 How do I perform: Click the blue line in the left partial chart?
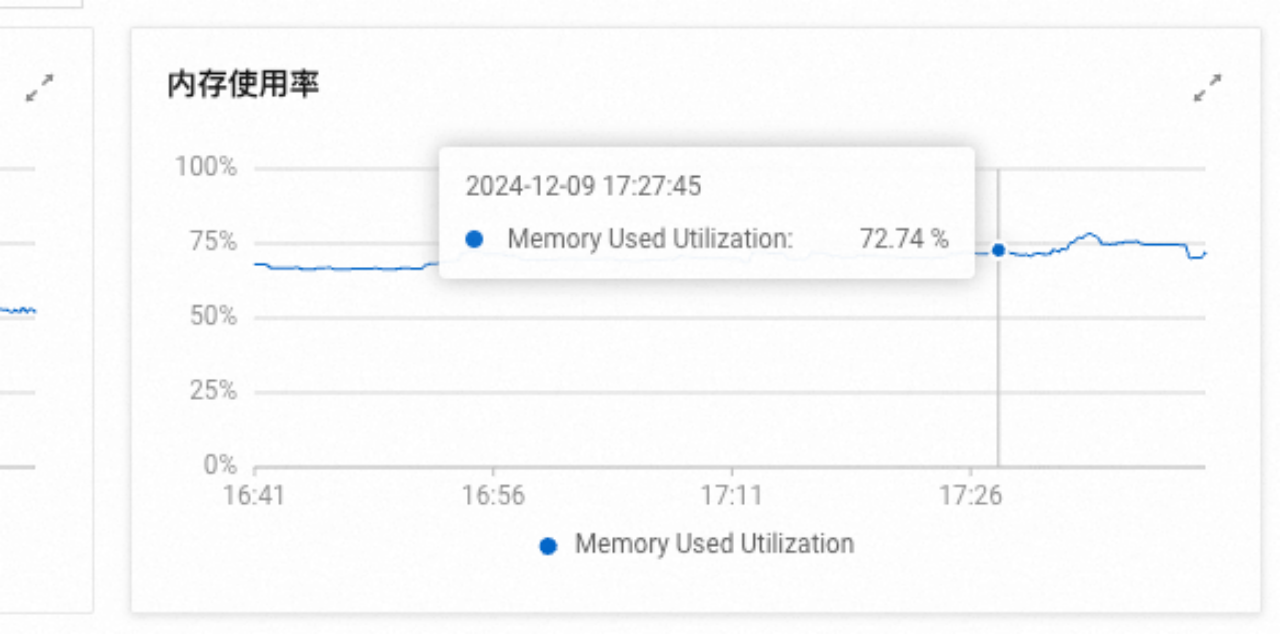point(18,311)
